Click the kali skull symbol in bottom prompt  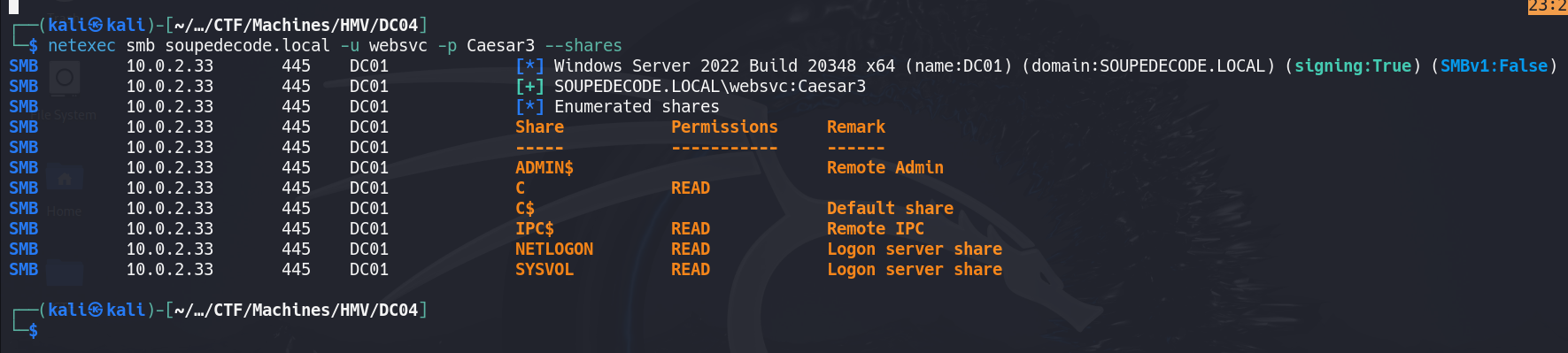click(x=96, y=310)
